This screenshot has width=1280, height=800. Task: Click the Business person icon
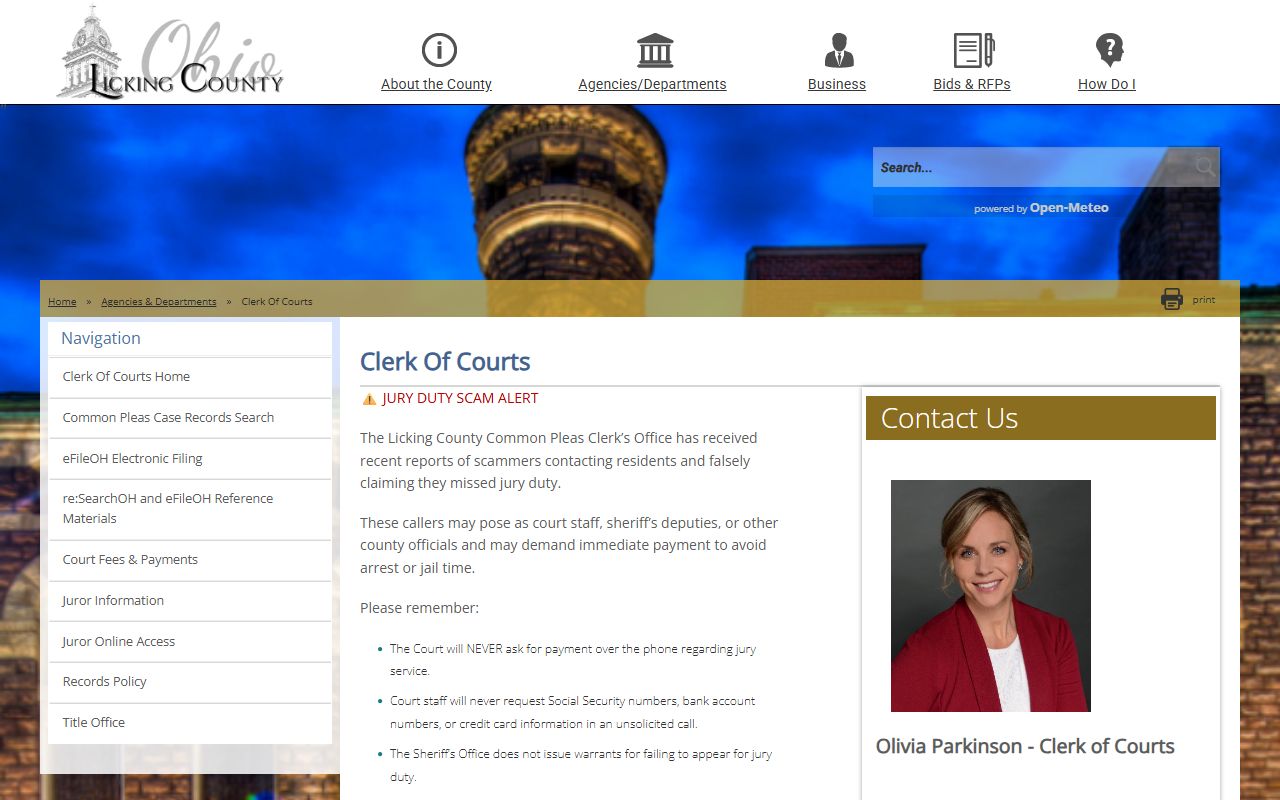[839, 50]
